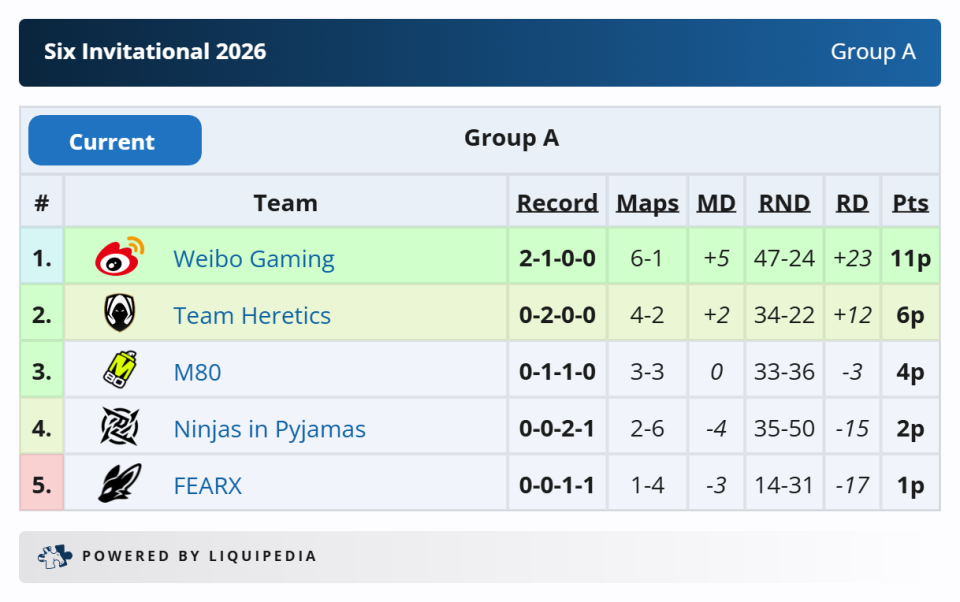Open the Ninjas in Pyjamas link
This screenshot has width=960, height=602.
[270, 430]
